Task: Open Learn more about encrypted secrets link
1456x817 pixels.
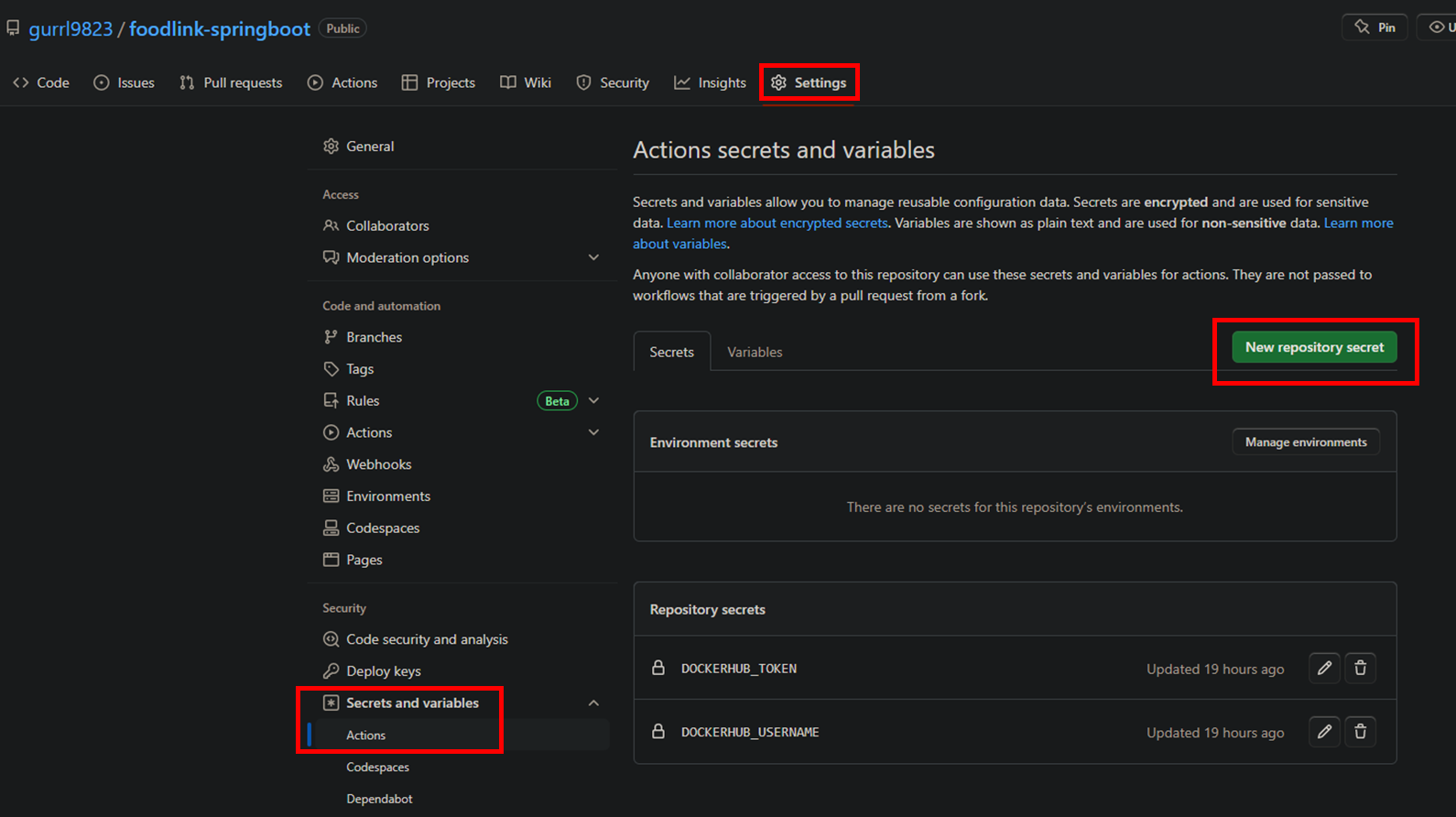Action: pyautogui.click(x=777, y=223)
